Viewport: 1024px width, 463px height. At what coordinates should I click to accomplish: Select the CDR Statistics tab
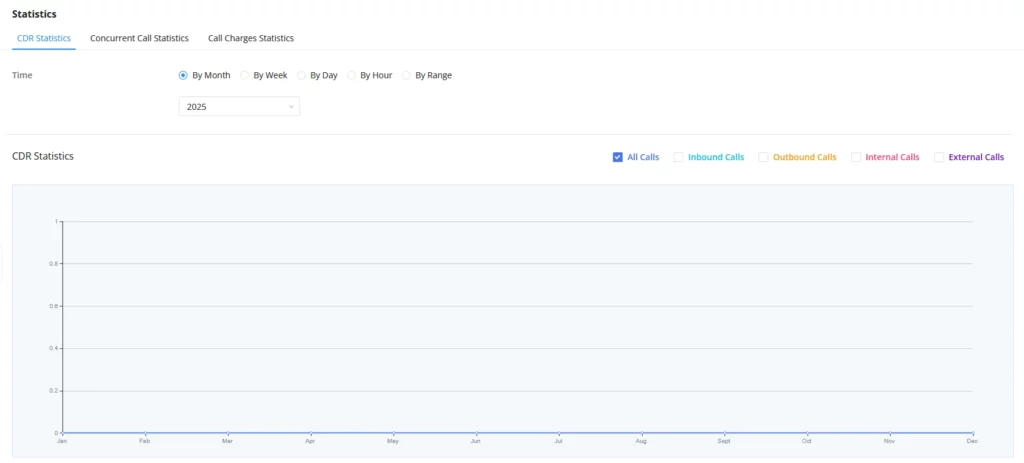point(44,38)
